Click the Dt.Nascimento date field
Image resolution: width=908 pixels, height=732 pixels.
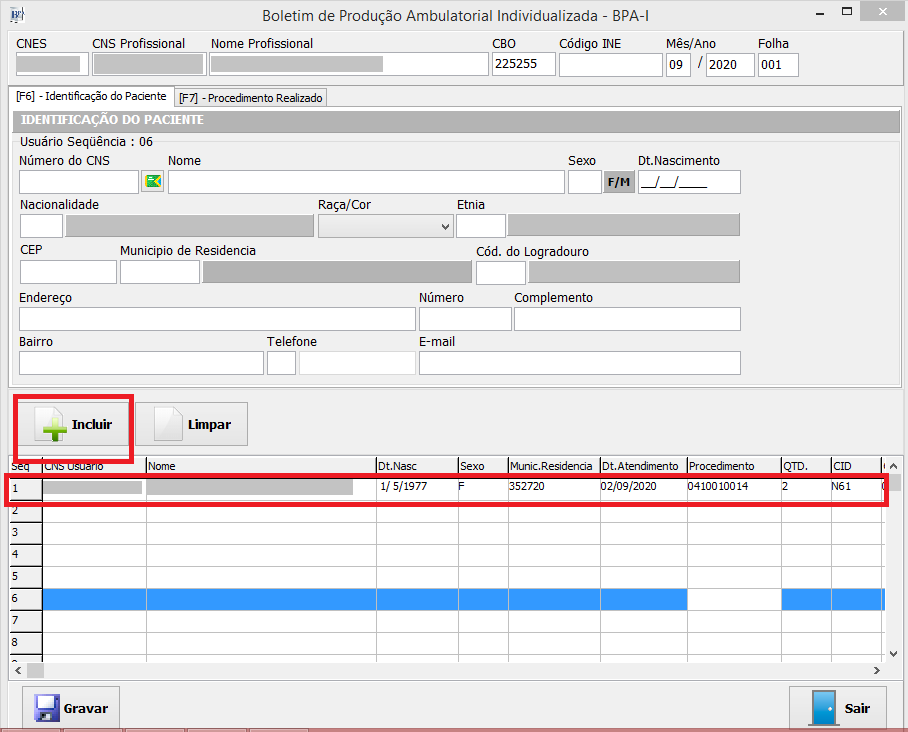(x=689, y=182)
